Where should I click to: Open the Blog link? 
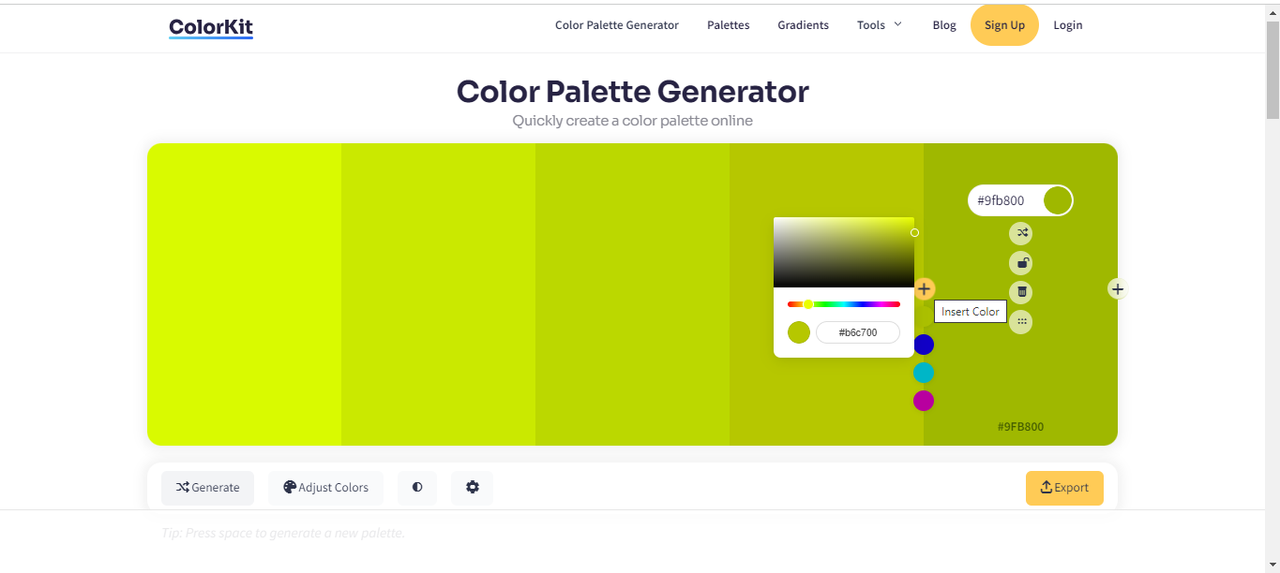click(944, 25)
